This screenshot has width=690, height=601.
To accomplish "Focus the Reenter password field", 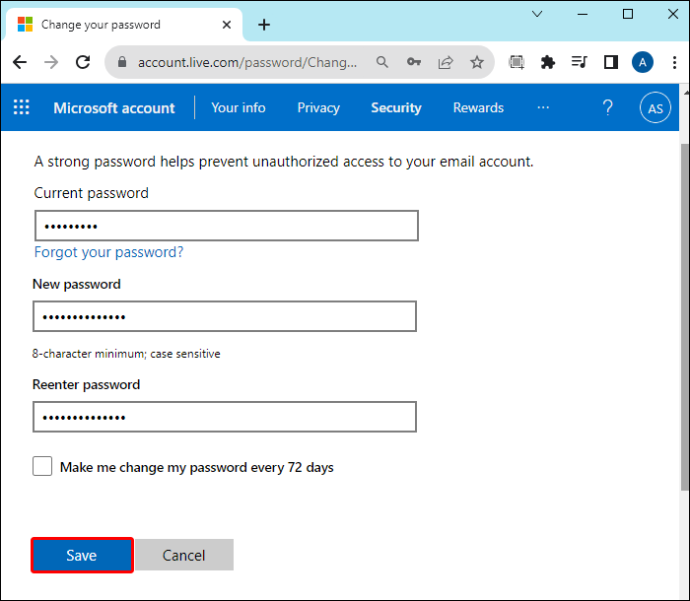I will tap(225, 417).
